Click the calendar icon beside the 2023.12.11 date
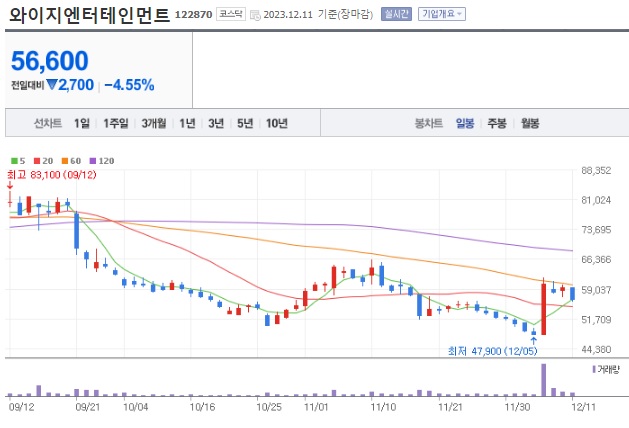 pyautogui.click(x=255, y=15)
